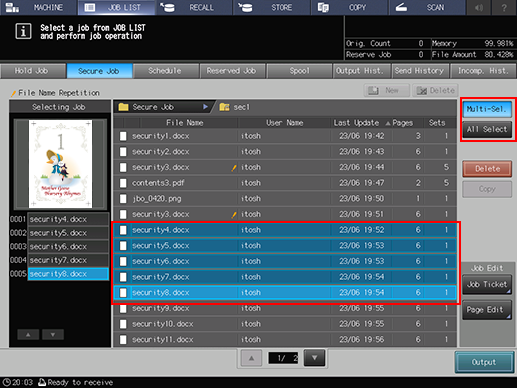Open the STORE tab

coord(272,7)
